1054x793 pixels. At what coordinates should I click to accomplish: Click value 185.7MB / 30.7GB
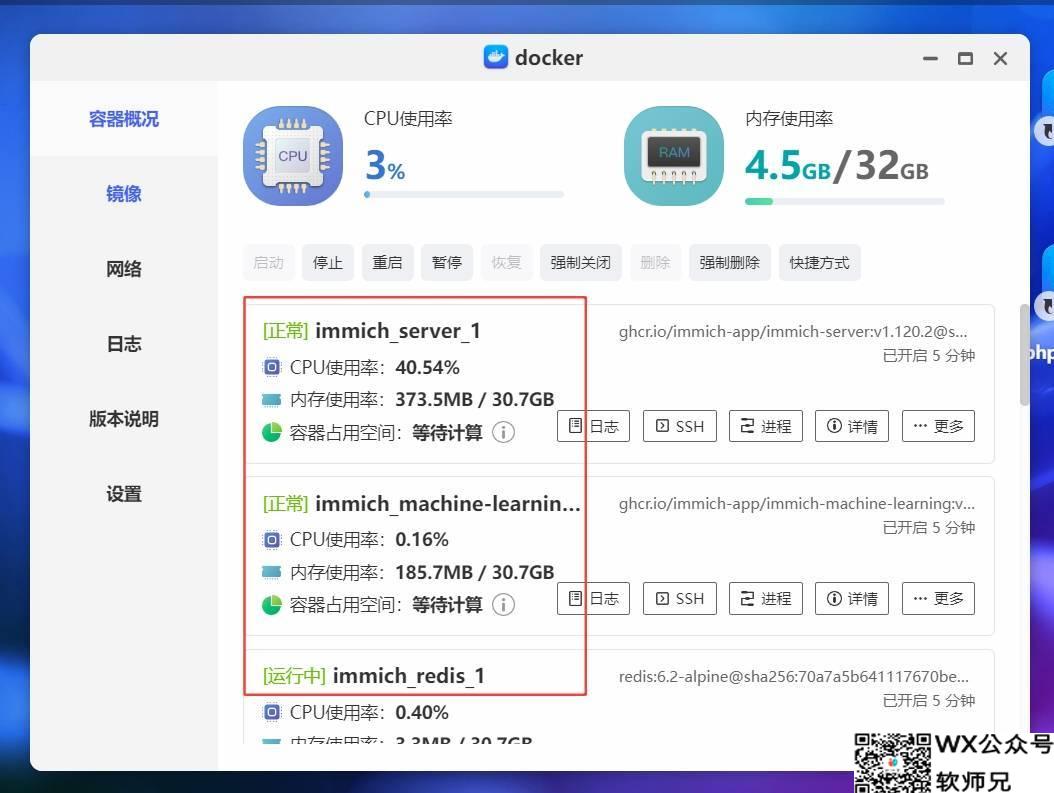(475, 572)
